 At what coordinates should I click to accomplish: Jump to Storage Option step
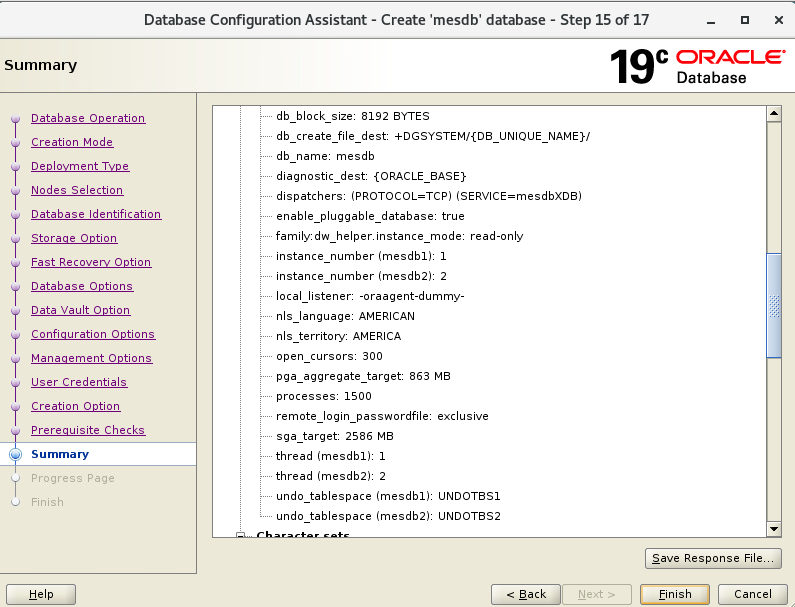point(74,238)
